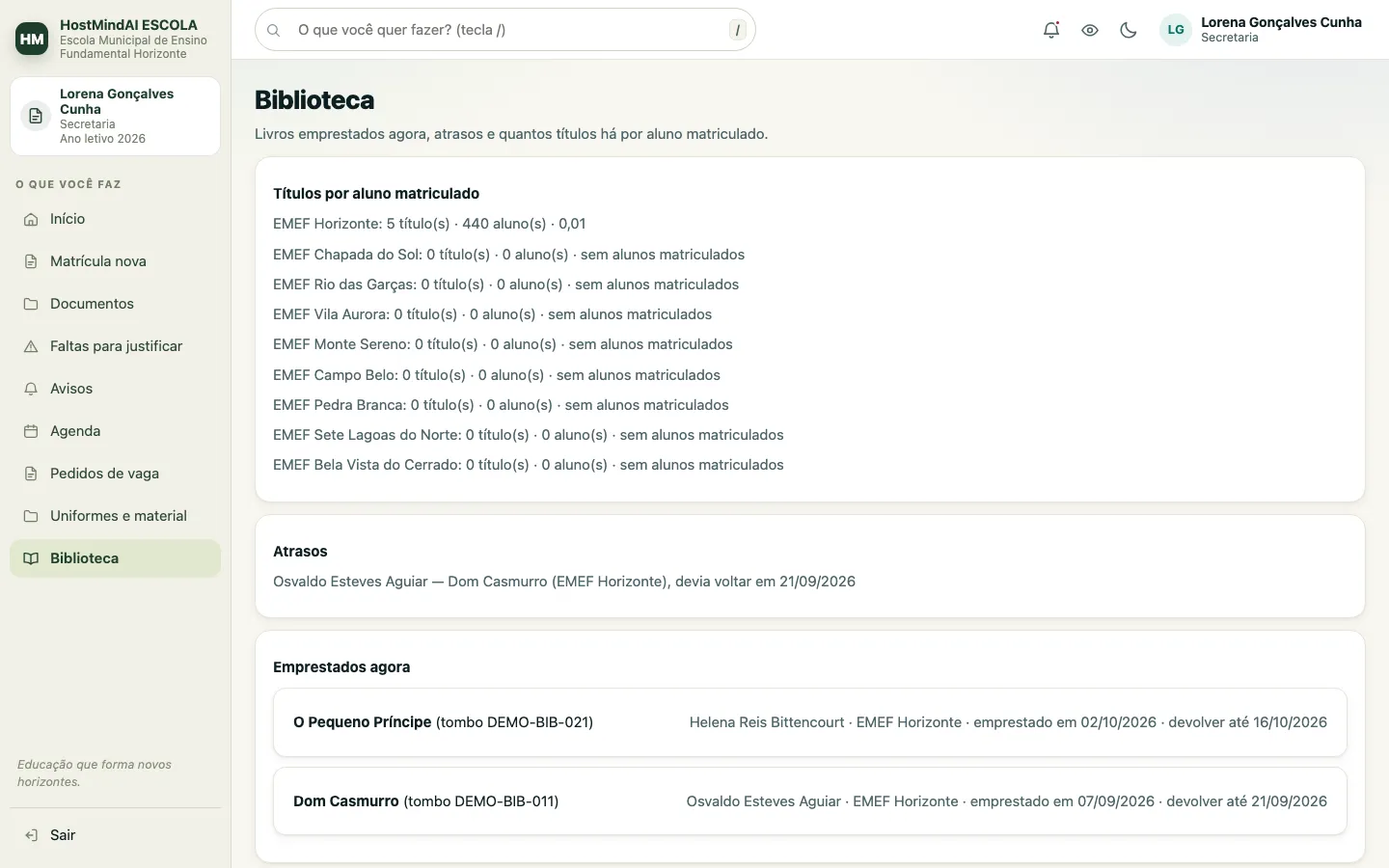Click the Agenda calendar icon
Screen dimensions: 1389x868
pos(31,431)
